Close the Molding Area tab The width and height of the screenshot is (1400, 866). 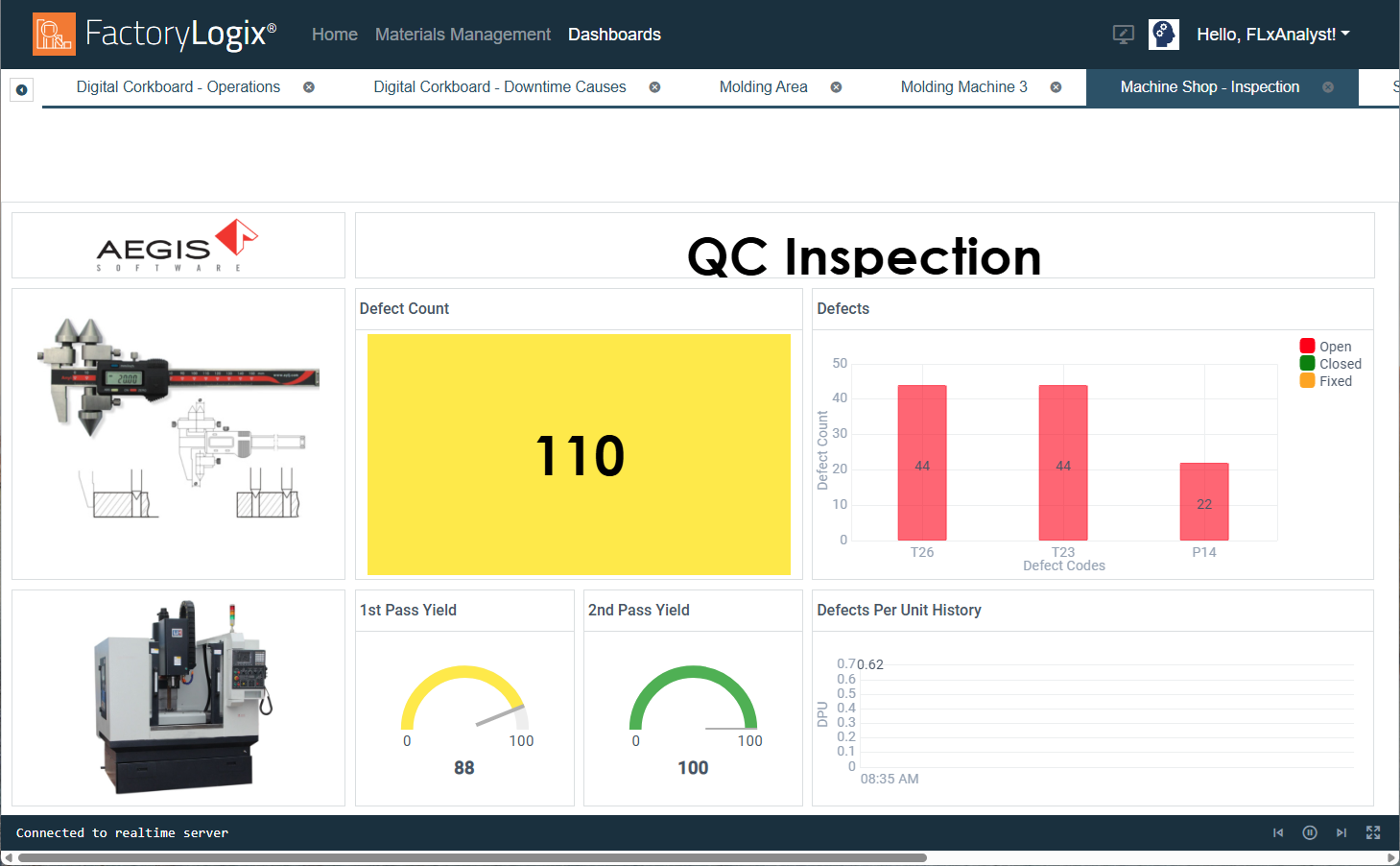point(836,87)
